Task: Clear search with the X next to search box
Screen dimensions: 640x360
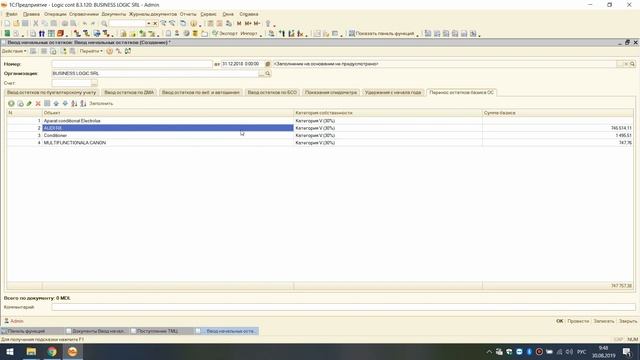Action: point(155,24)
